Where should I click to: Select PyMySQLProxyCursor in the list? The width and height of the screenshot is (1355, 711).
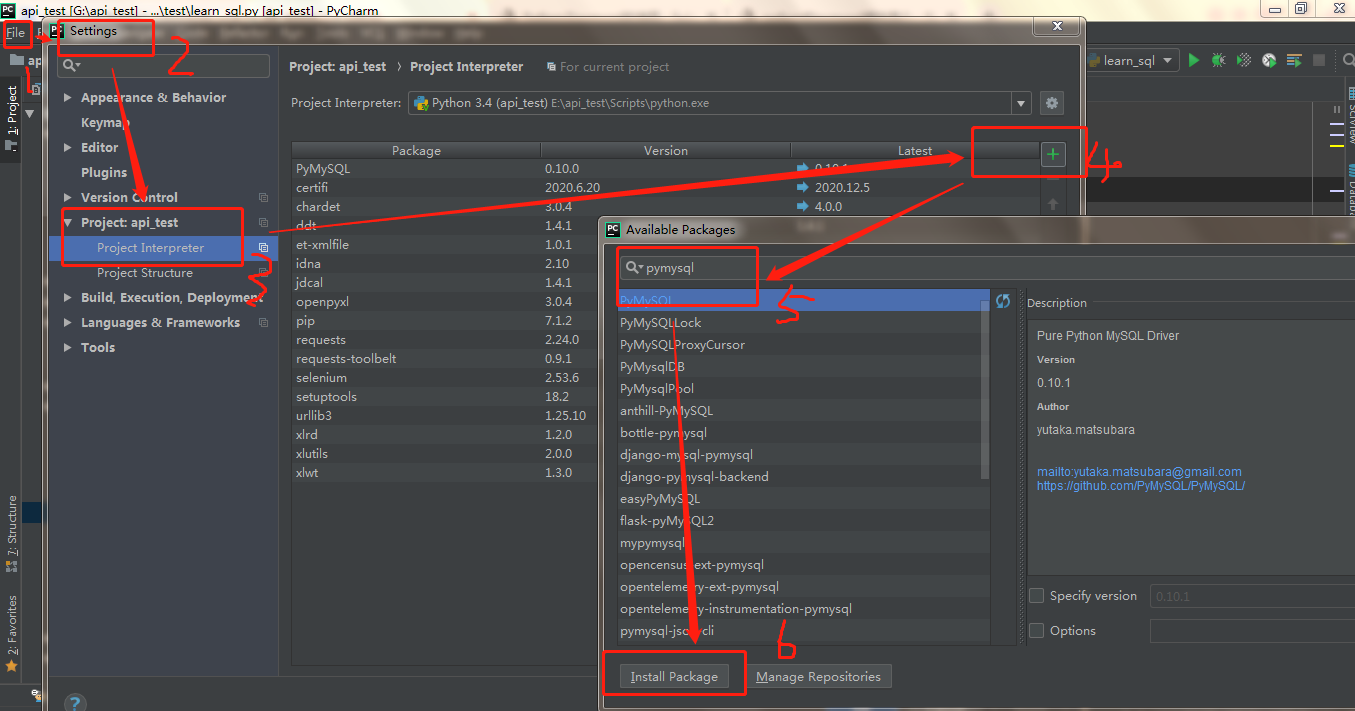click(682, 345)
